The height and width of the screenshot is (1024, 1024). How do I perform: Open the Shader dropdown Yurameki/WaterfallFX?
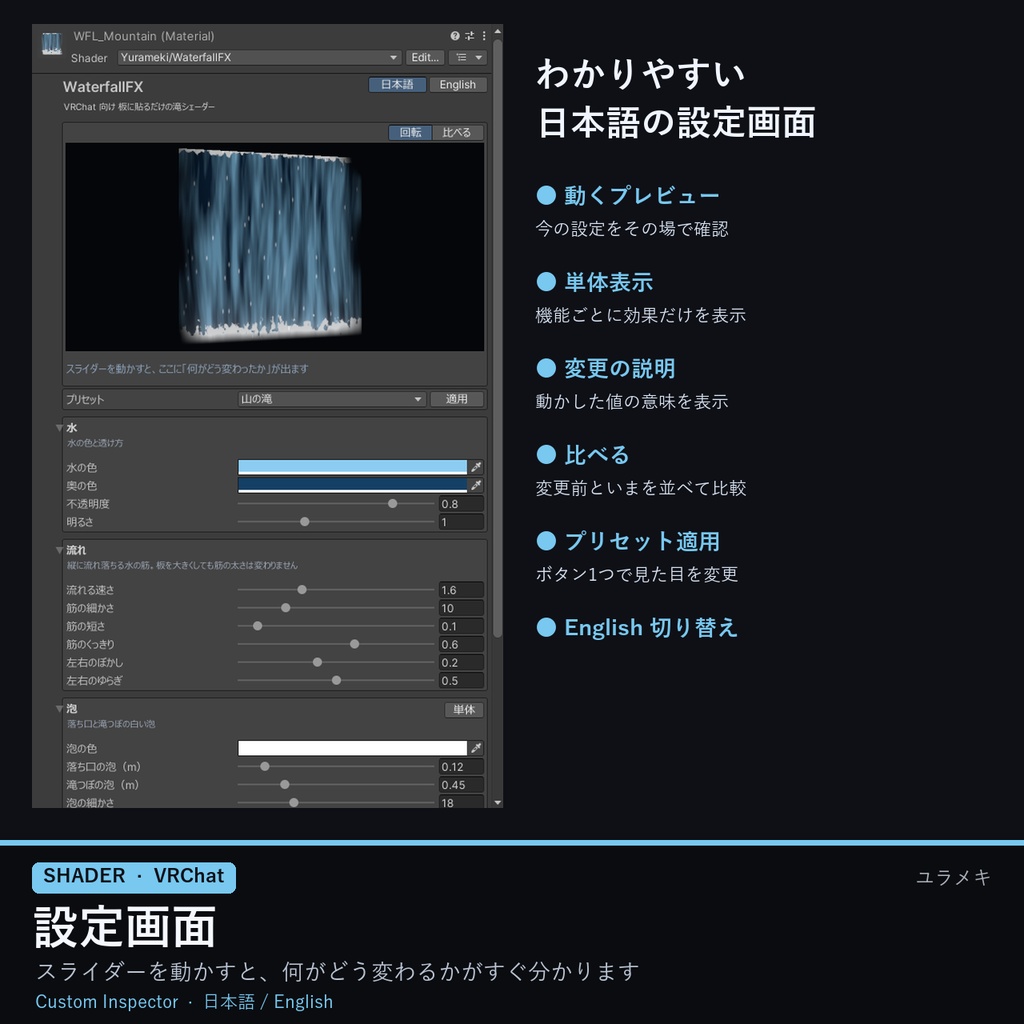pos(259,57)
